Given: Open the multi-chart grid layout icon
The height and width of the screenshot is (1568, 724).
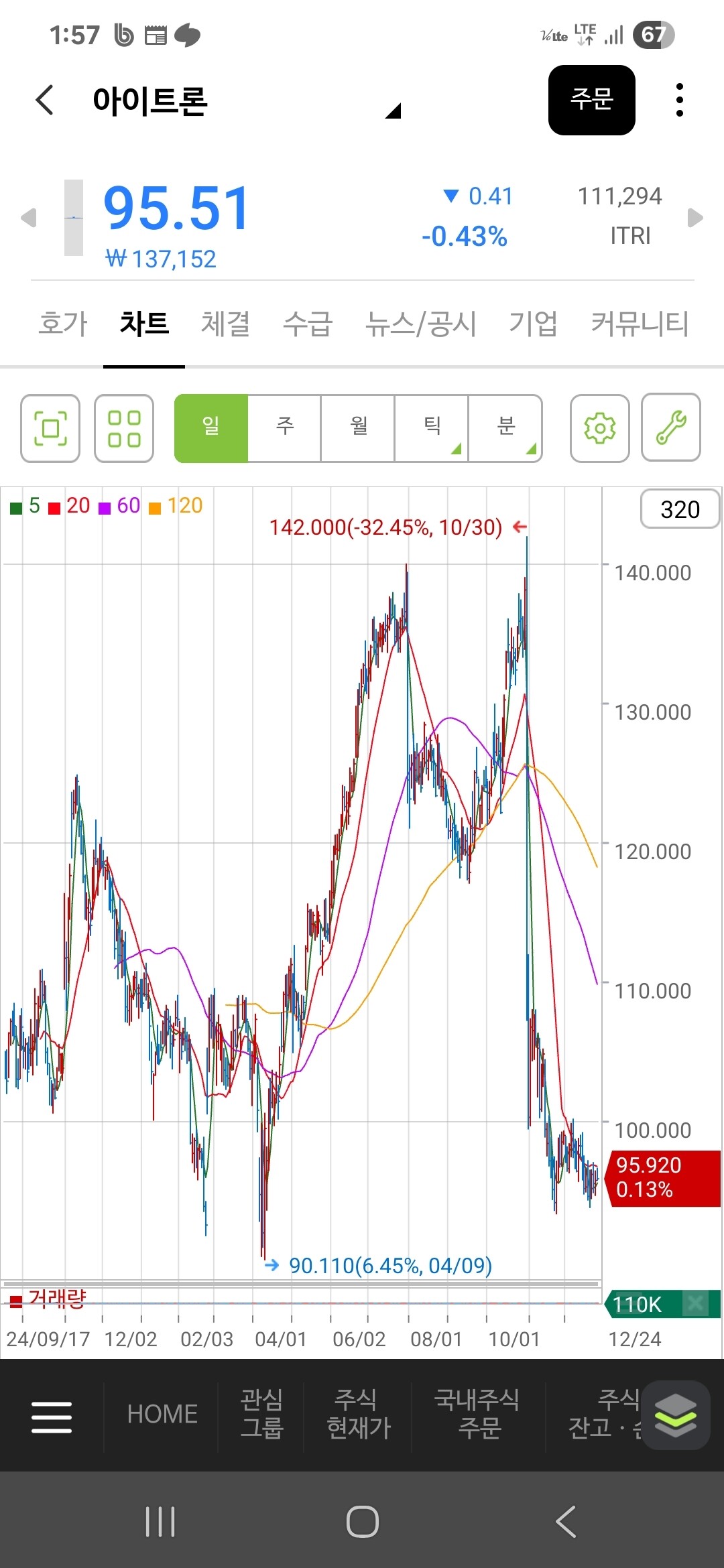Looking at the screenshot, I should [124, 428].
